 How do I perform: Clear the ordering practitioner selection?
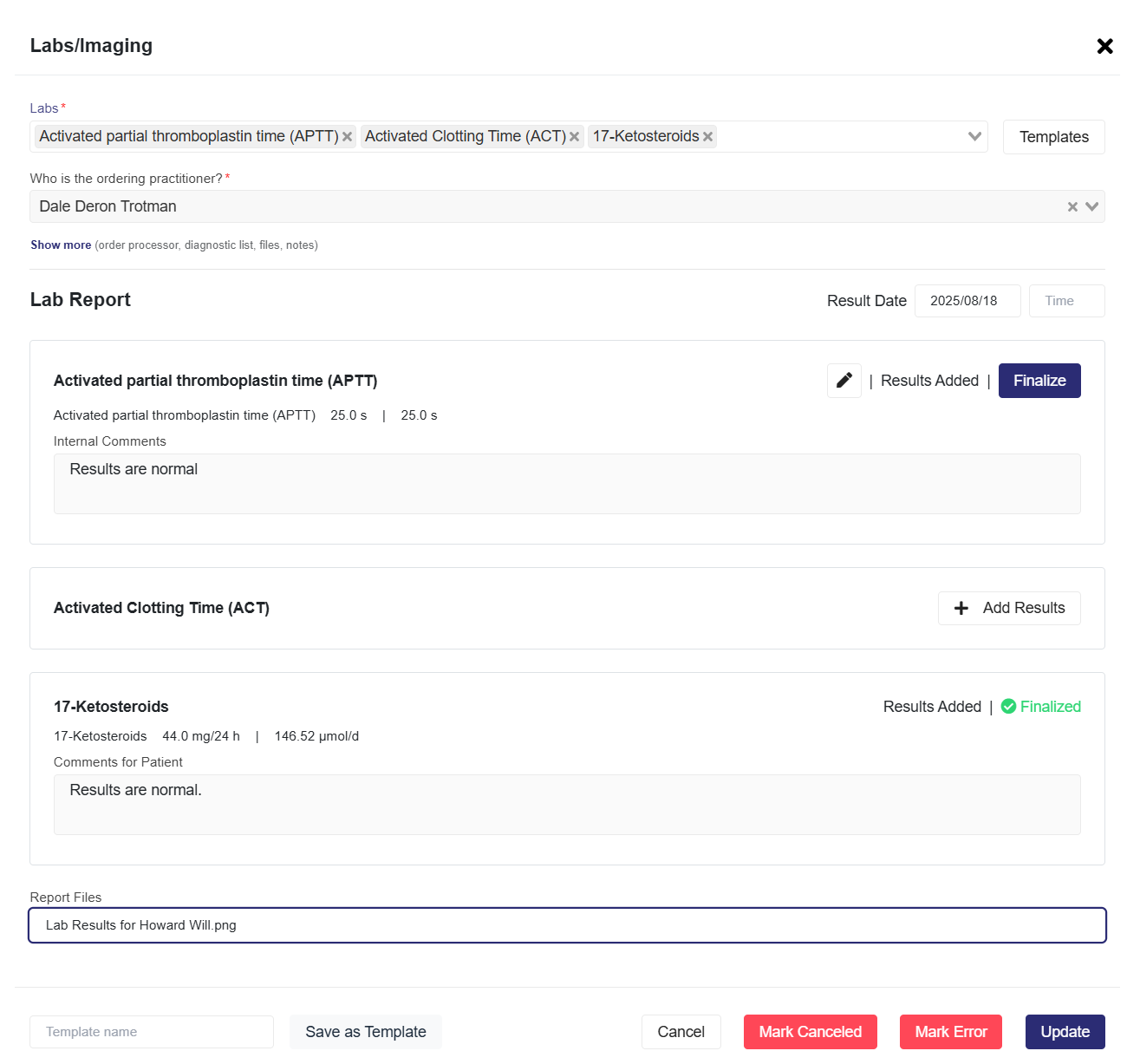pos(1072,206)
